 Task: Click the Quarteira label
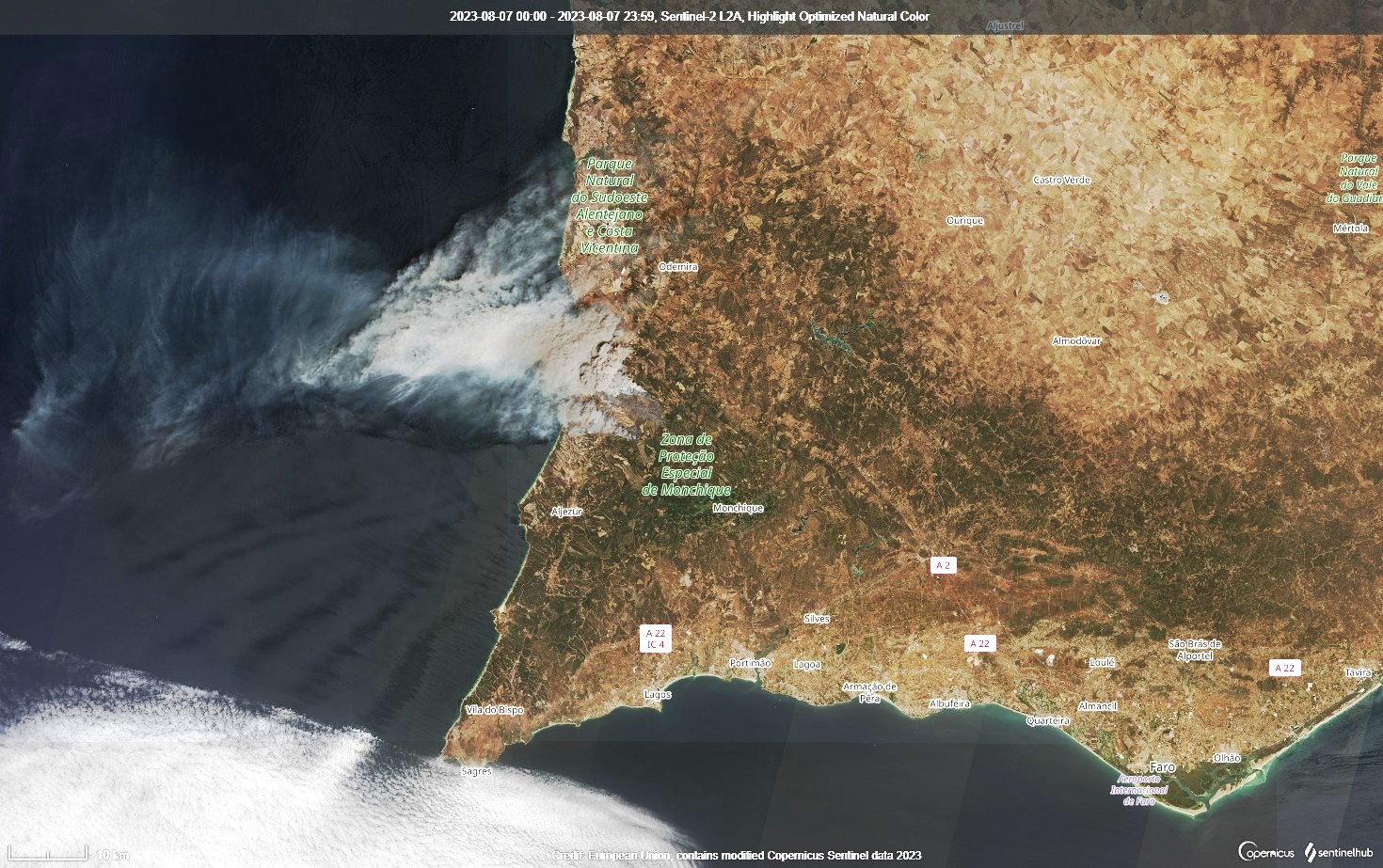coord(1047,721)
